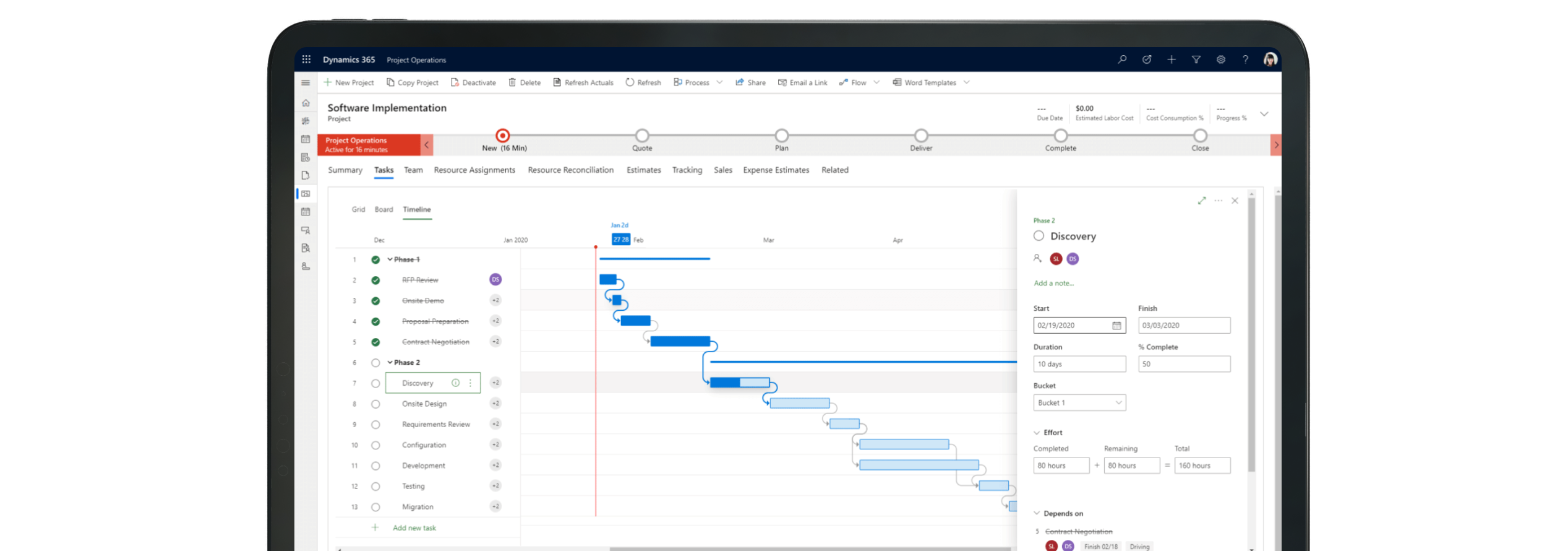This screenshot has width=1568, height=551.
Task: Click the % Complete field
Action: point(1184,364)
